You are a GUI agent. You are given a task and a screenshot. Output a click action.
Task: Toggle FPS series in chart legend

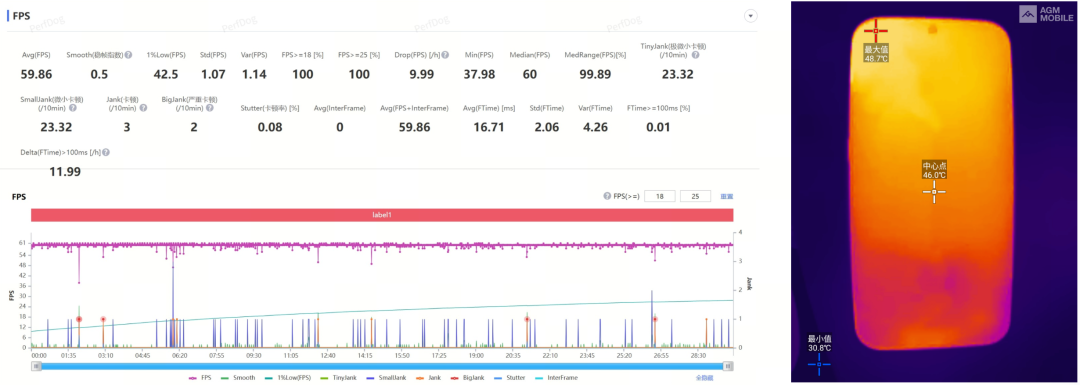tap(200, 378)
